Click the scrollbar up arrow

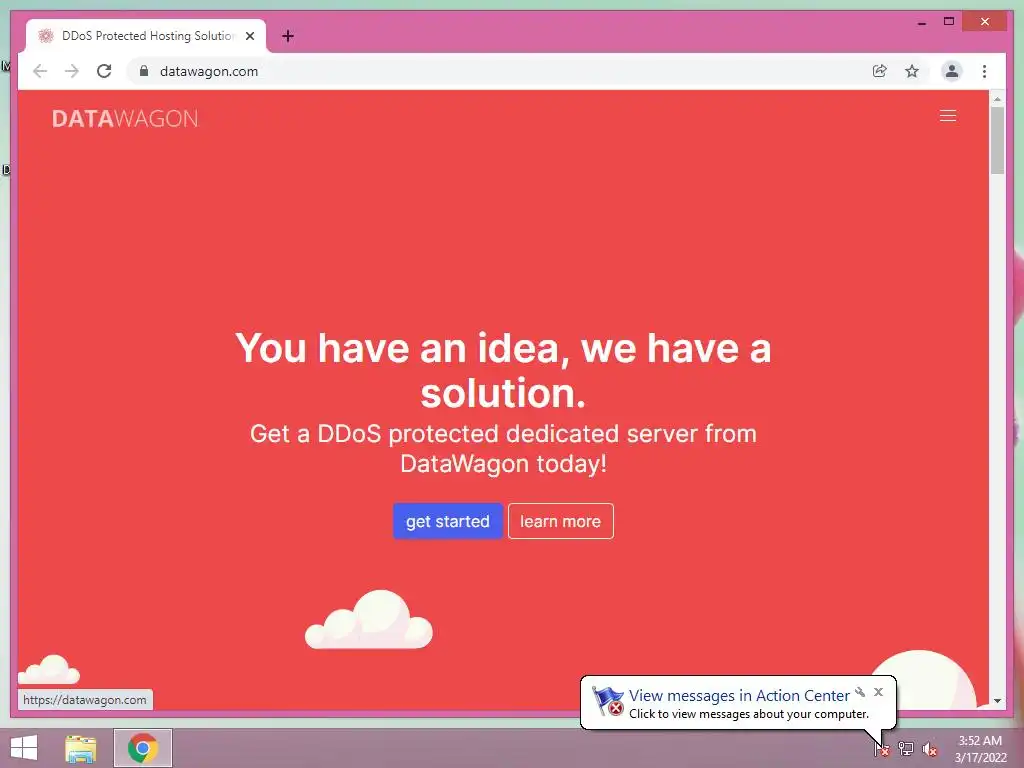click(x=997, y=99)
